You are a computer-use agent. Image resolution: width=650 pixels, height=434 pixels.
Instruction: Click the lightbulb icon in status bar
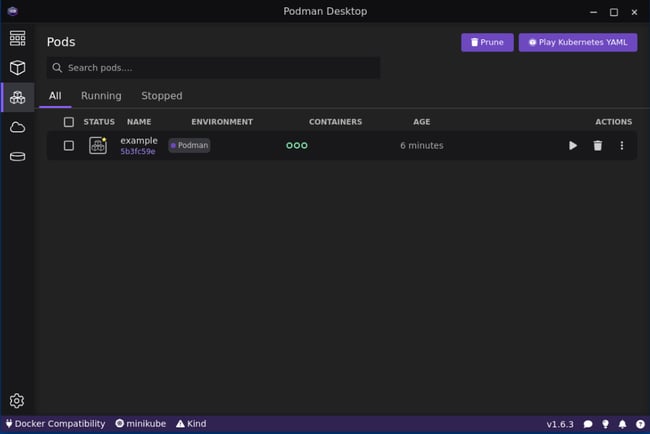point(605,424)
